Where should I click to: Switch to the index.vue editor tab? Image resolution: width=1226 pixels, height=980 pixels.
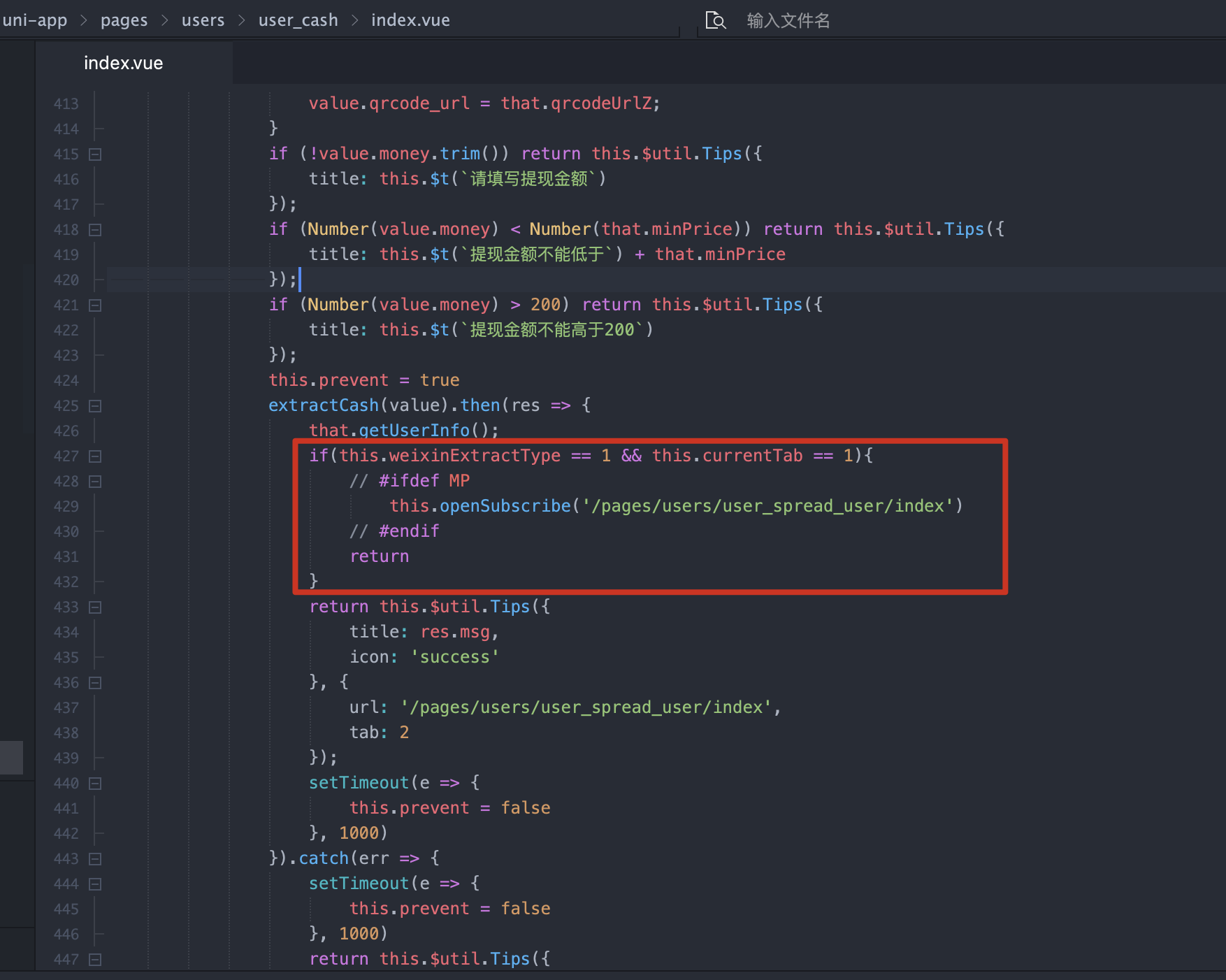pos(123,63)
